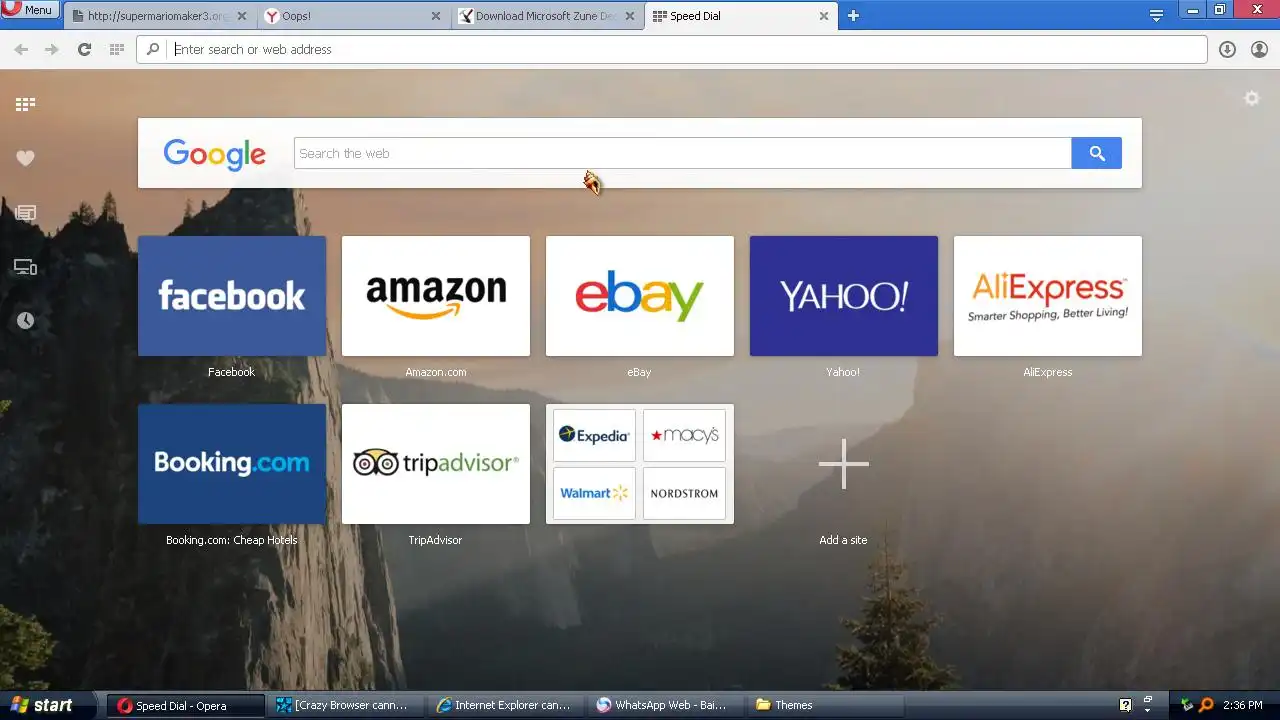This screenshot has width=1280, height=720.
Task: Switch to Speed Dial - Opera taskbar item
Action: click(x=186, y=705)
